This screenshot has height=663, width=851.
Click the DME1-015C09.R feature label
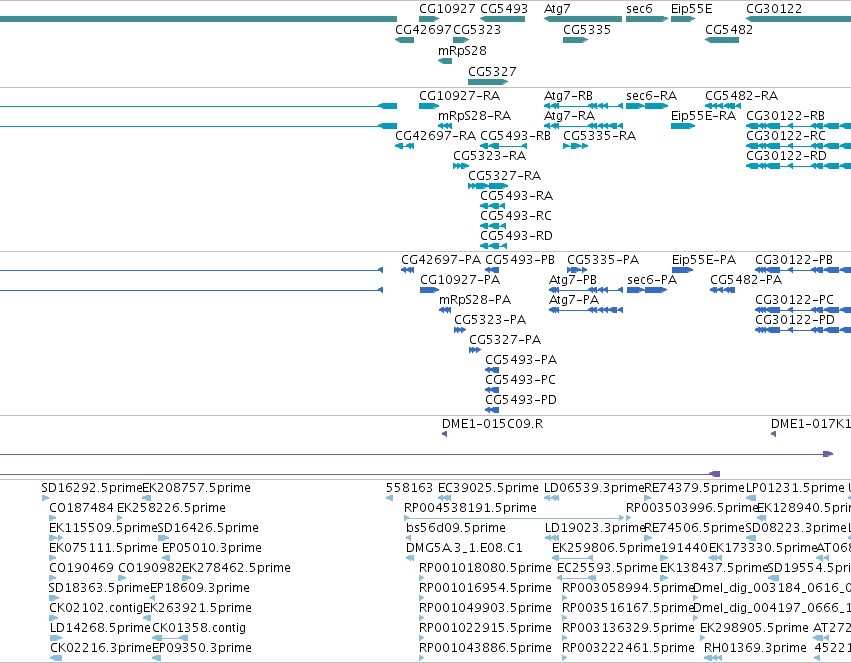pos(492,425)
